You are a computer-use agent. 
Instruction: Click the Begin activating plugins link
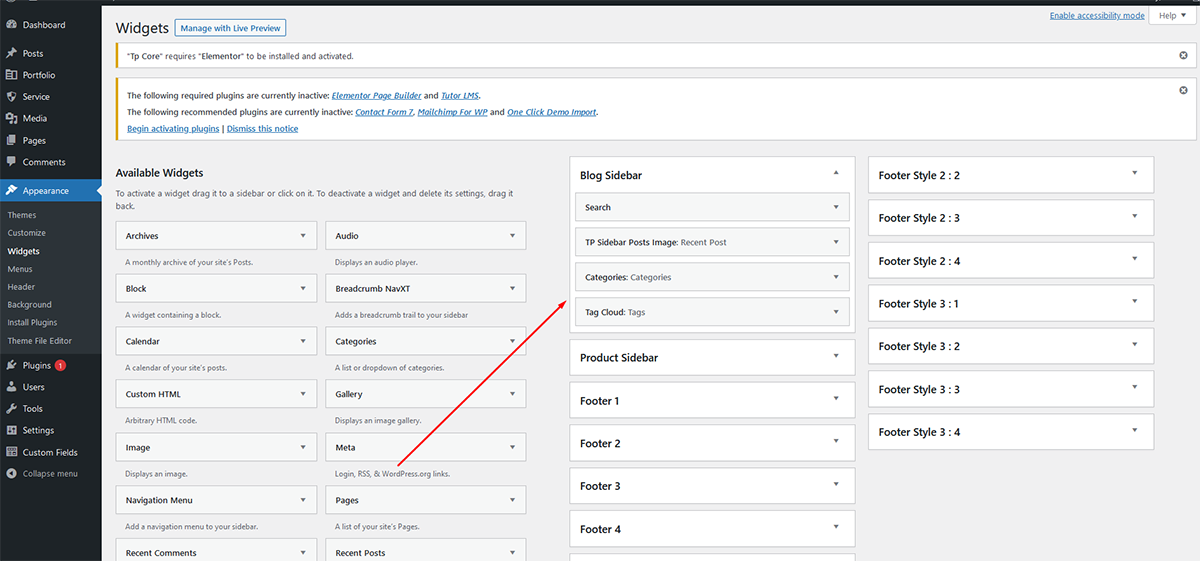173,129
